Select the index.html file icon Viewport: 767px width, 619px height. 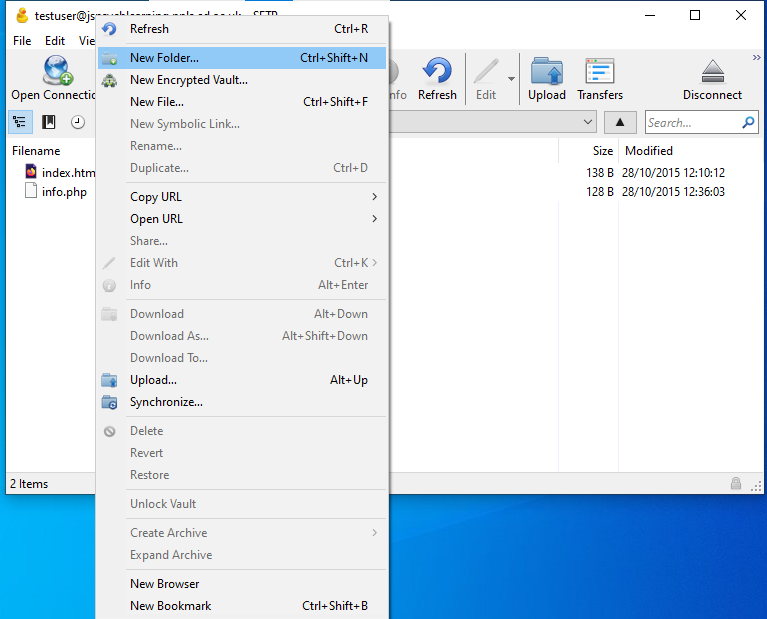click(x=31, y=171)
